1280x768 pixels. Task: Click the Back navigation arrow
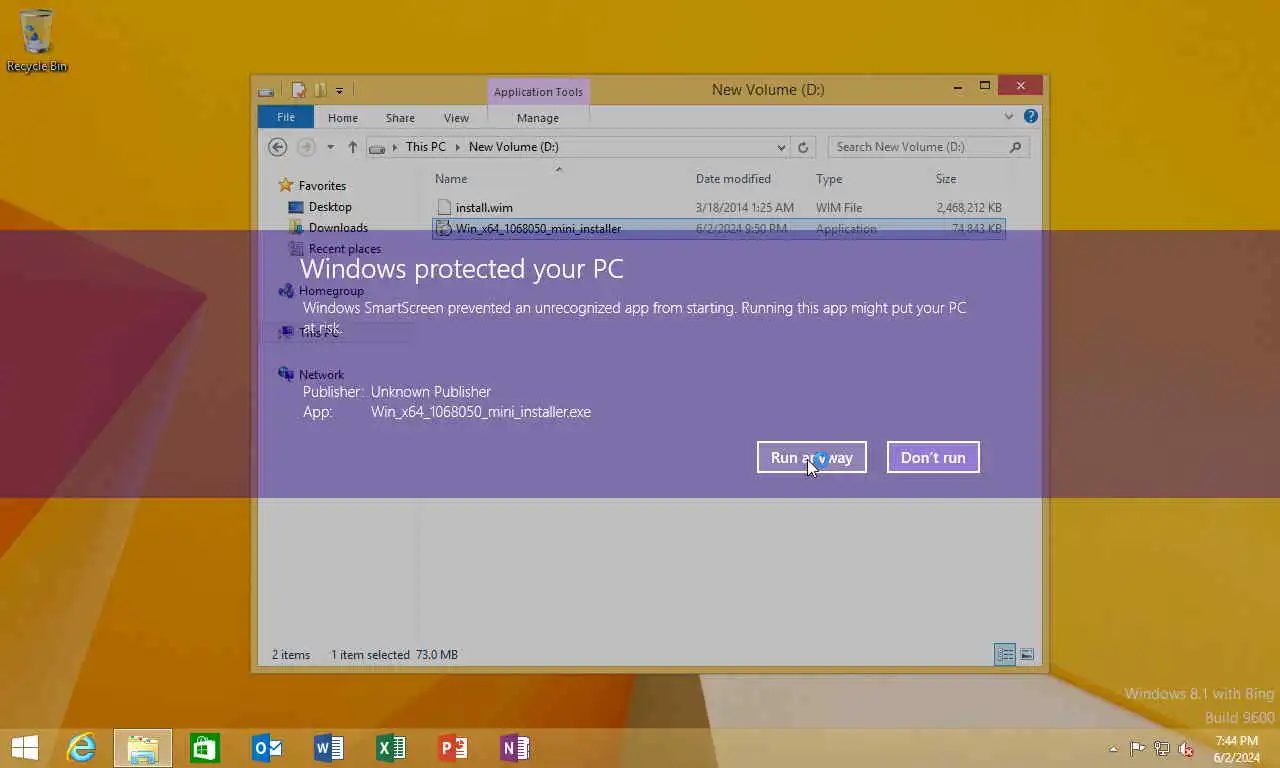pyautogui.click(x=278, y=147)
